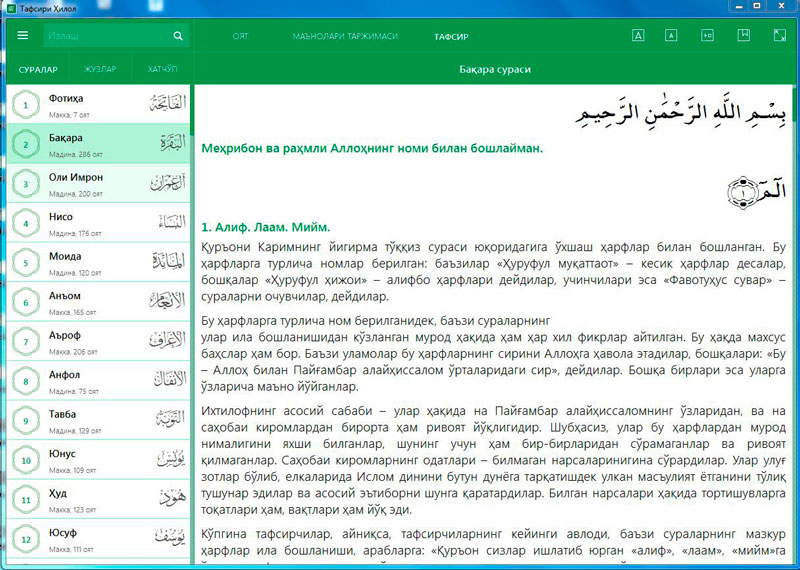The image size is (800, 570).
Task: Open the ХАТЧЎП bookmarks tab
Action: [x=162, y=69]
